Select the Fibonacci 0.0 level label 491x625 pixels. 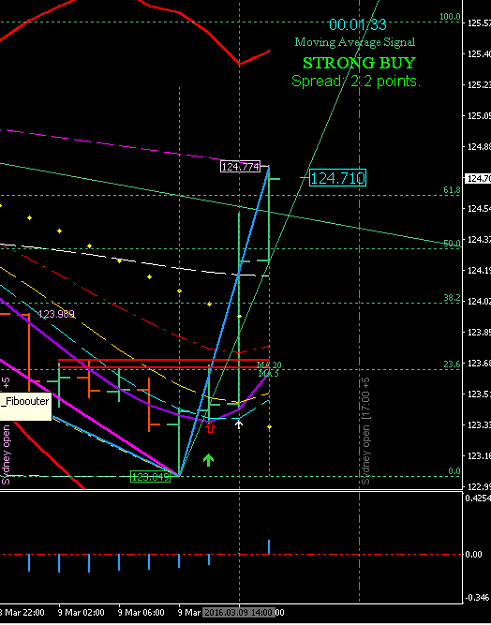[x=454, y=471]
